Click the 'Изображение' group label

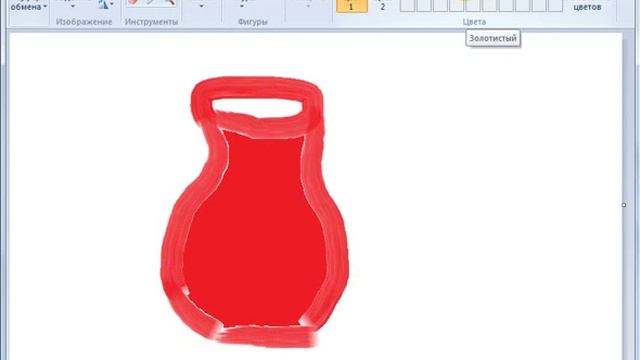[x=84, y=22]
